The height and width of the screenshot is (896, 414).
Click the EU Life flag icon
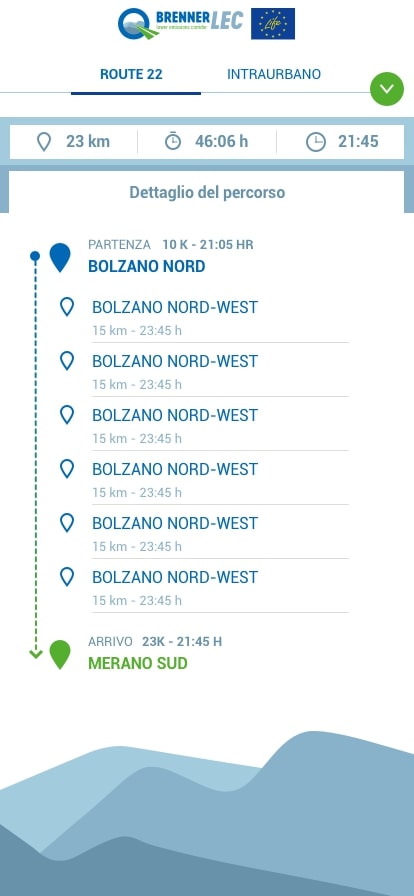pos(273,23)
